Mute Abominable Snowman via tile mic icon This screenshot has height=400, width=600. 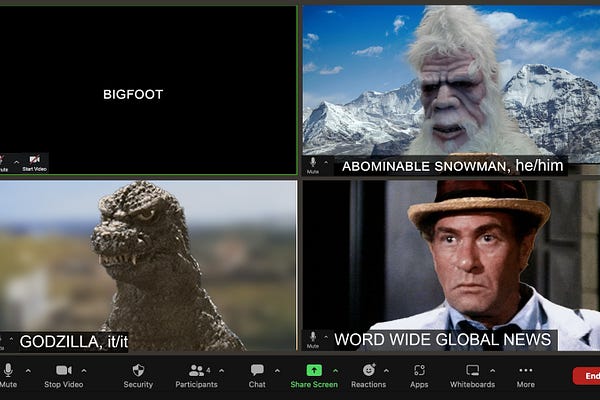point(313,165)
